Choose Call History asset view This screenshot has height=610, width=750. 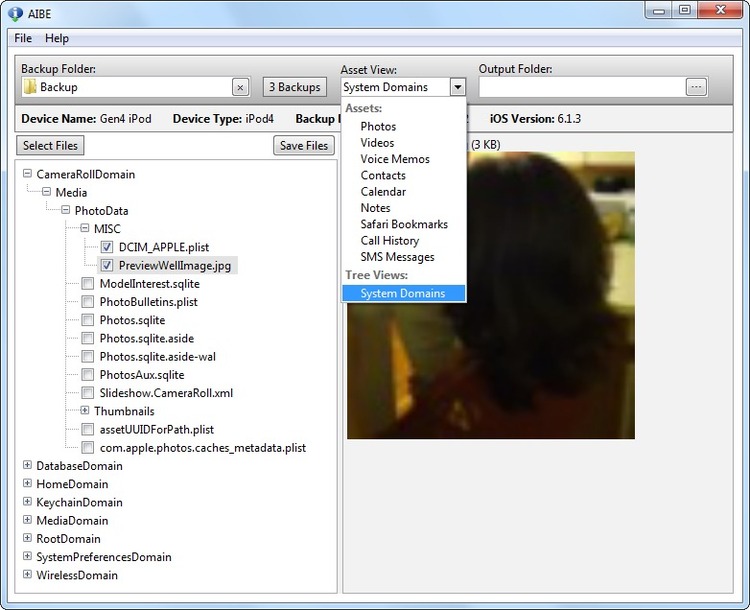tap(404, 240)
